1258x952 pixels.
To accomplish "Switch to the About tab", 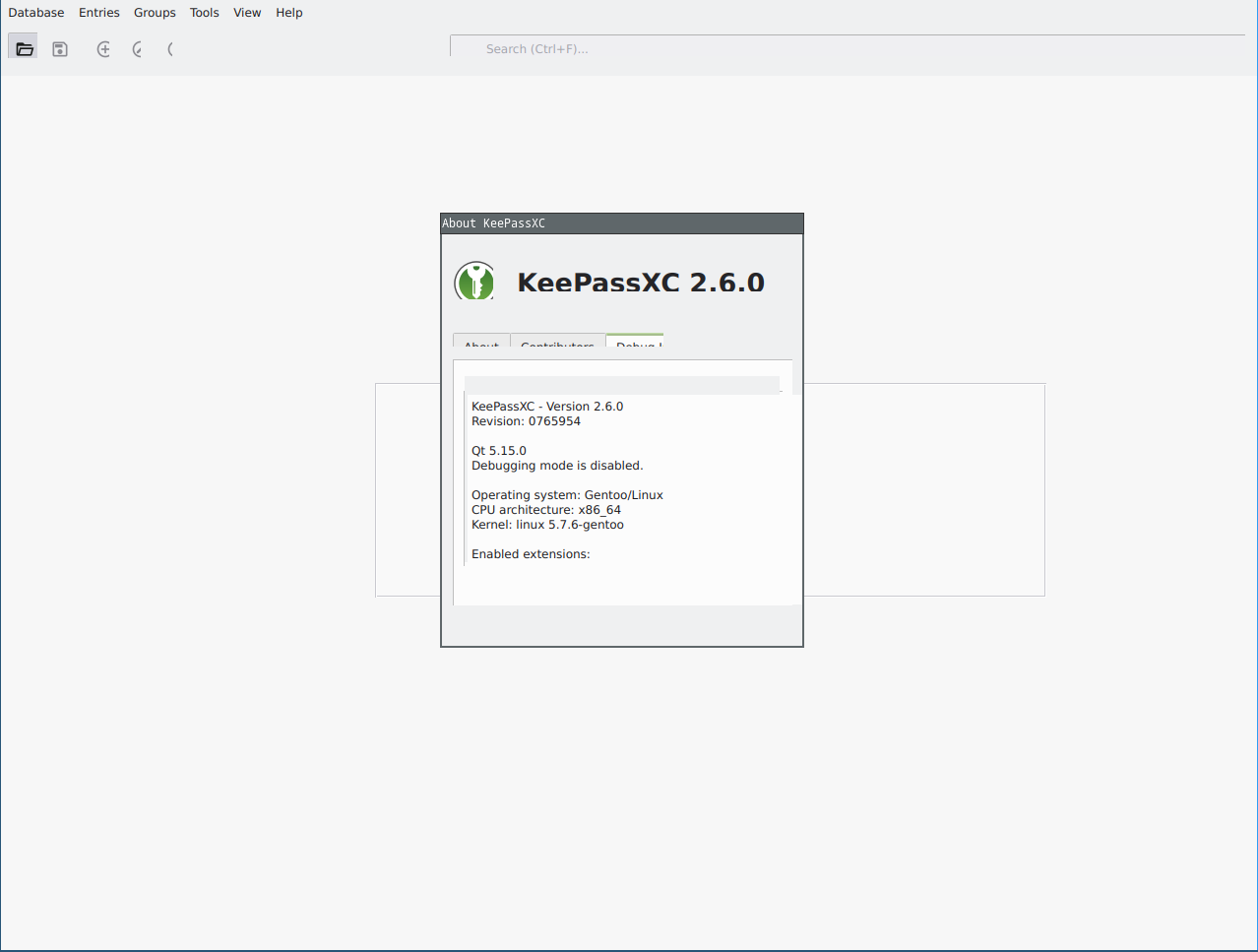I will [480, 346].
